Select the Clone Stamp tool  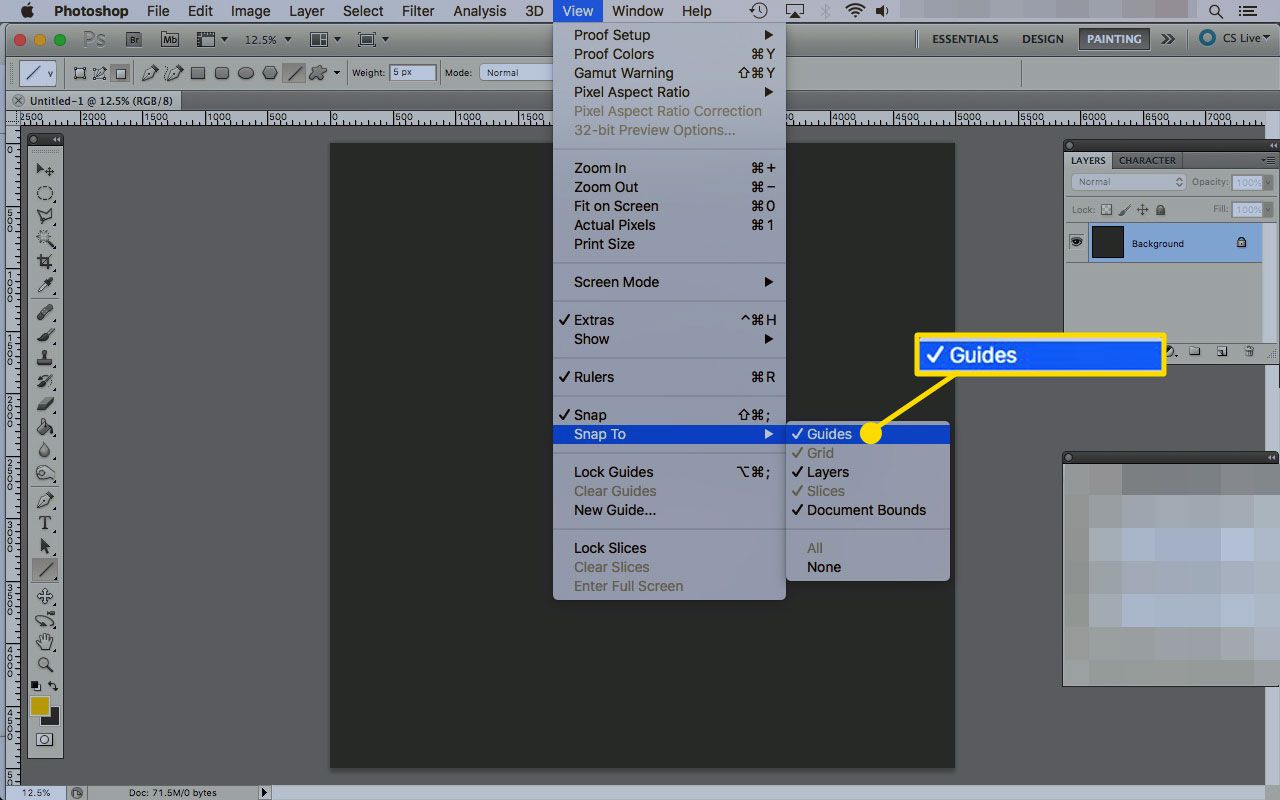[45, 359]
